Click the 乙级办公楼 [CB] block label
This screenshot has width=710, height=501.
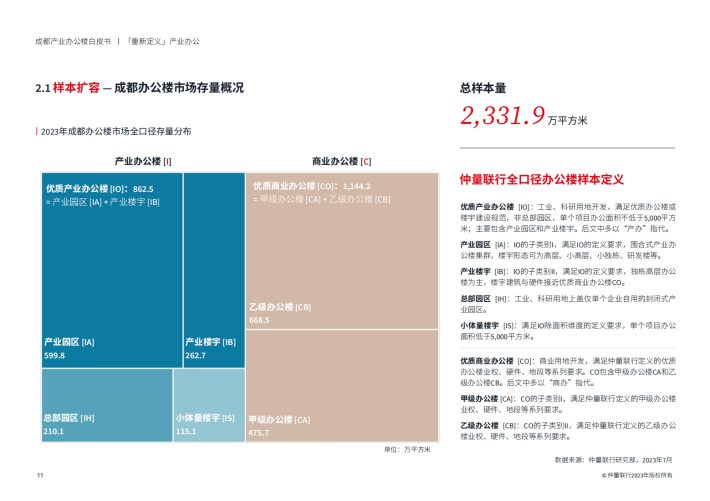pos(280,307)
